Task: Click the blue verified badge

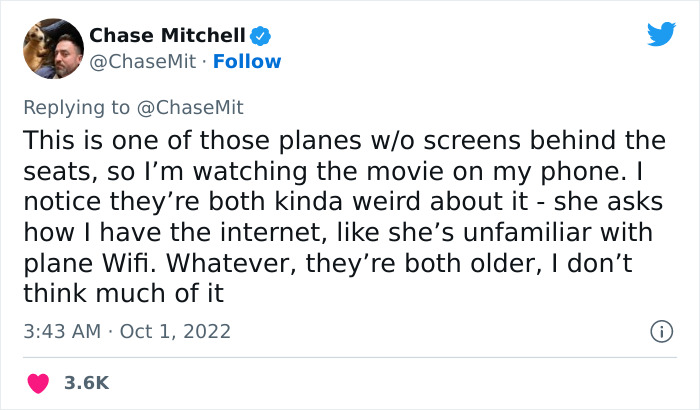Action: (261, 36)
